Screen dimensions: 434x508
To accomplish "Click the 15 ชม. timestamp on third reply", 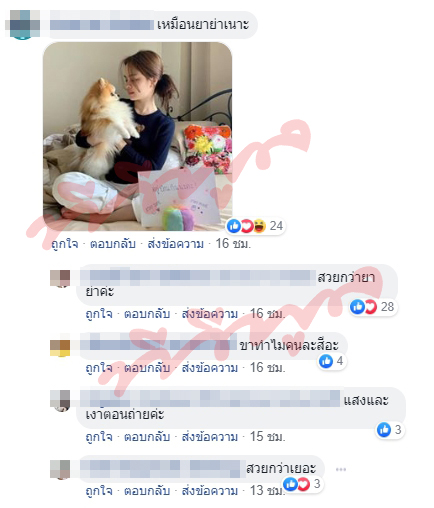I will (268, 437).
